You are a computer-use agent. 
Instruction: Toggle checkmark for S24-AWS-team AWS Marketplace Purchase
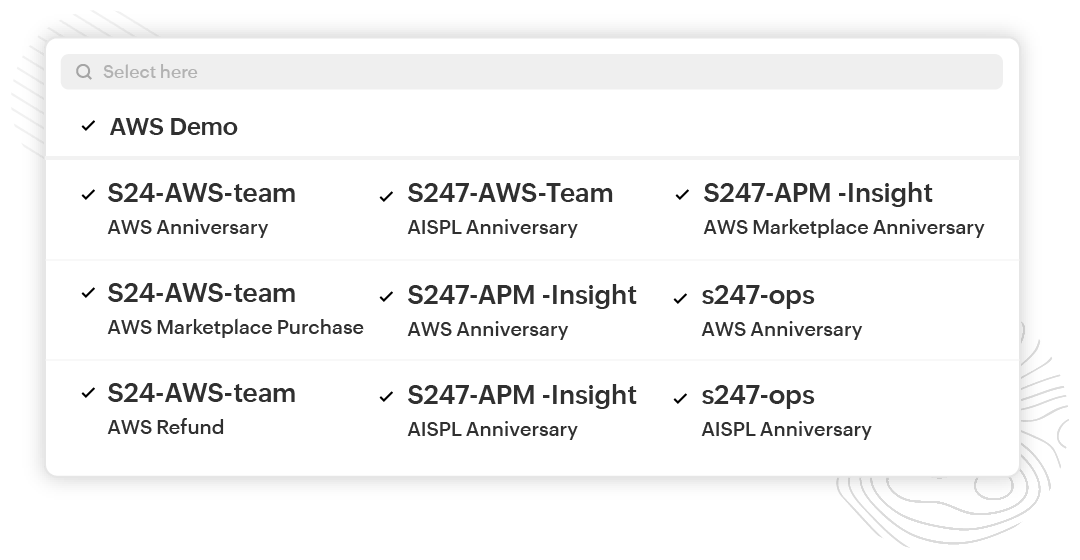88,294
